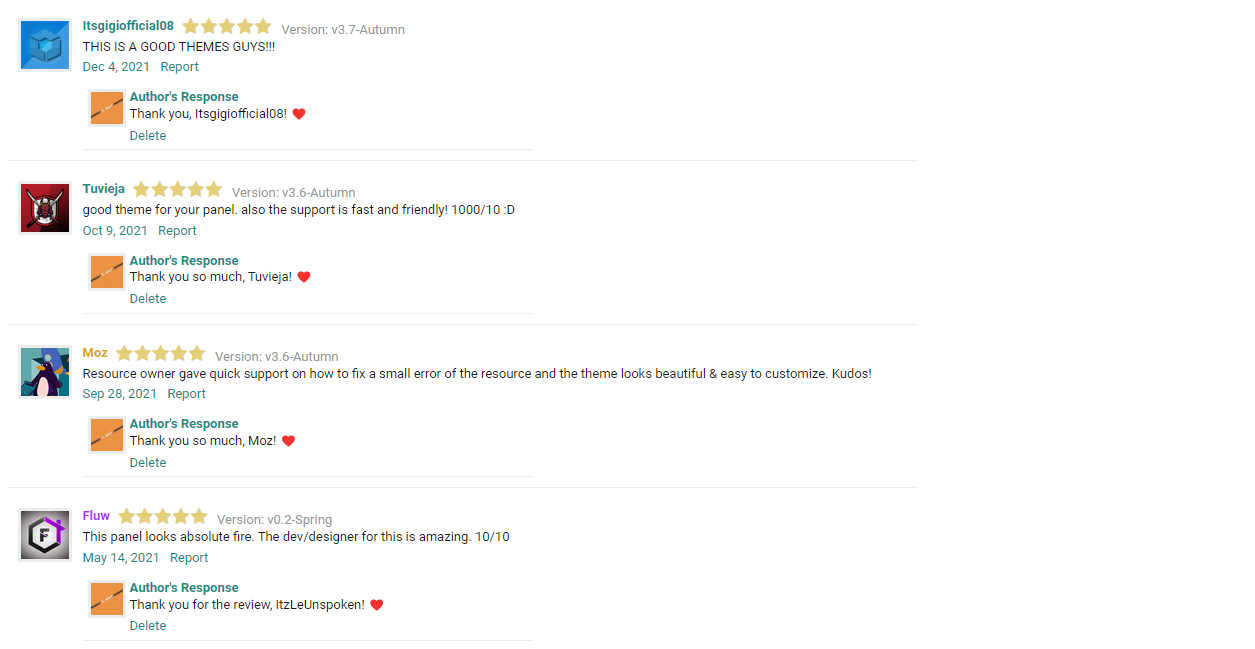Open the Fluw username profile link
Screen dimensions: 1255x649
click(96, 516)
